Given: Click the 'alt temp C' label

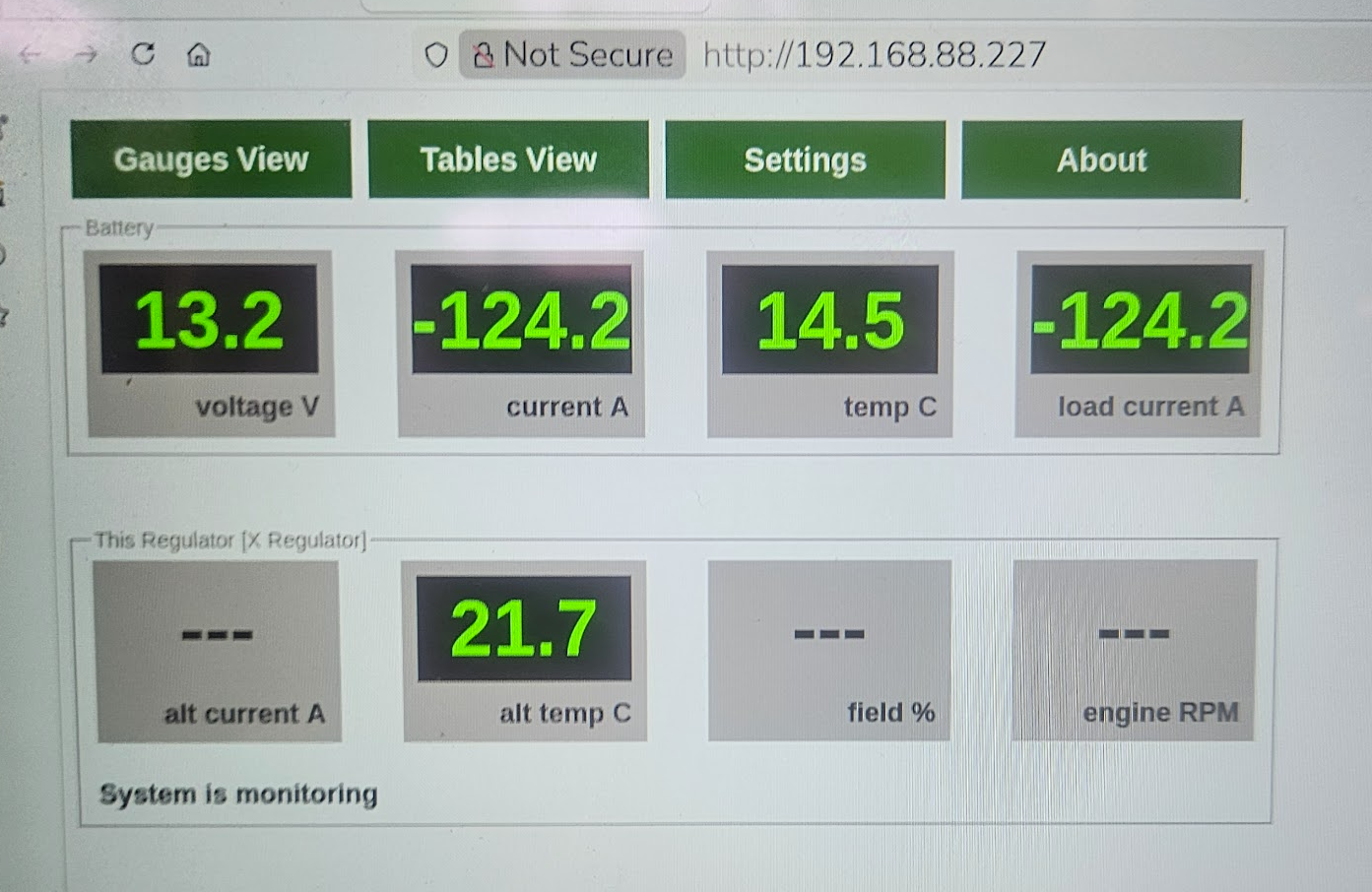Looking at the screenshot, I should coord(565,713).
